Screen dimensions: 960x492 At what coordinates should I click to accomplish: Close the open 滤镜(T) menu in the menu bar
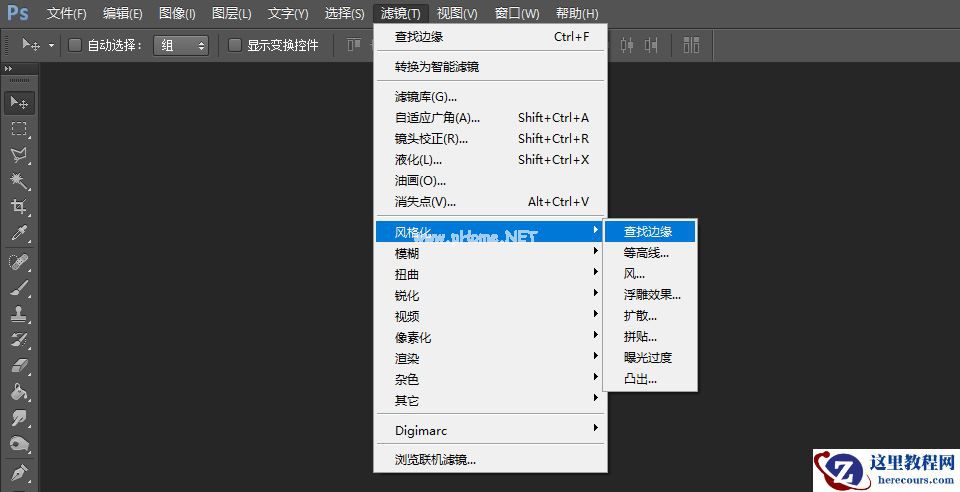click(400, 13)
